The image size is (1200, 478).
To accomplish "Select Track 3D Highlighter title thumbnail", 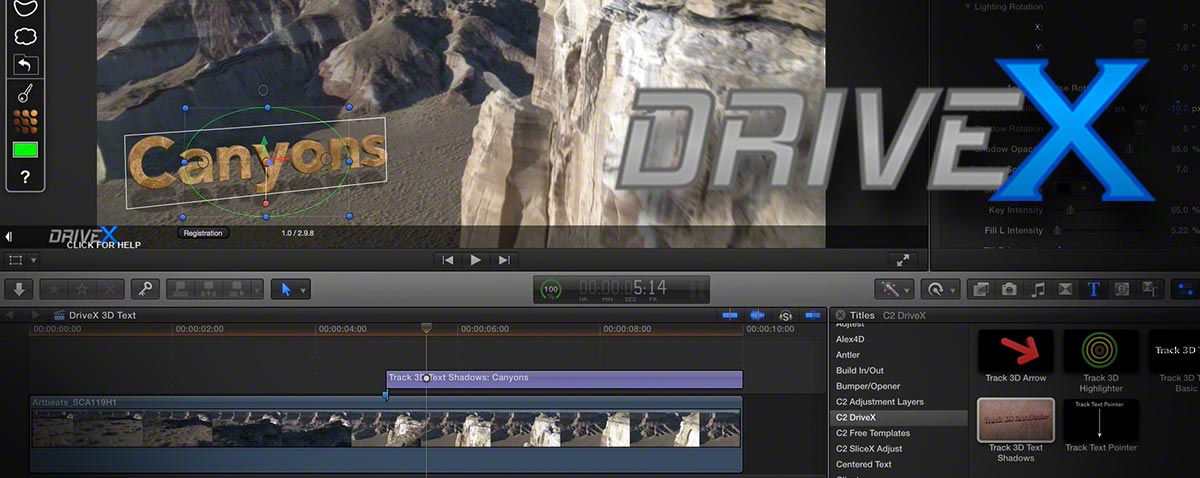I will (1101, 350).
